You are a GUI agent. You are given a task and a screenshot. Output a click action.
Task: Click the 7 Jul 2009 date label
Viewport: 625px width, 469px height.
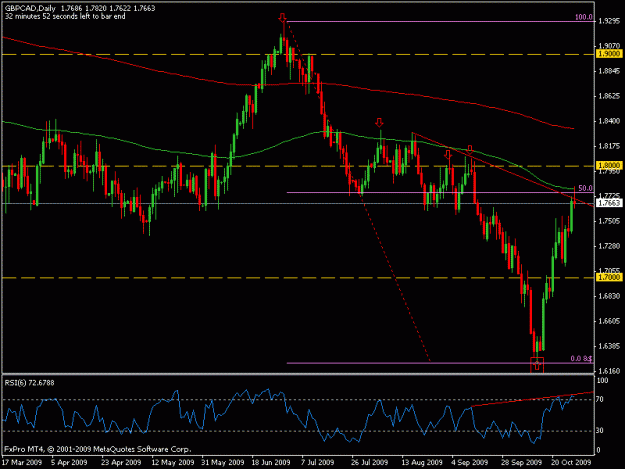[x=318, y=462]
